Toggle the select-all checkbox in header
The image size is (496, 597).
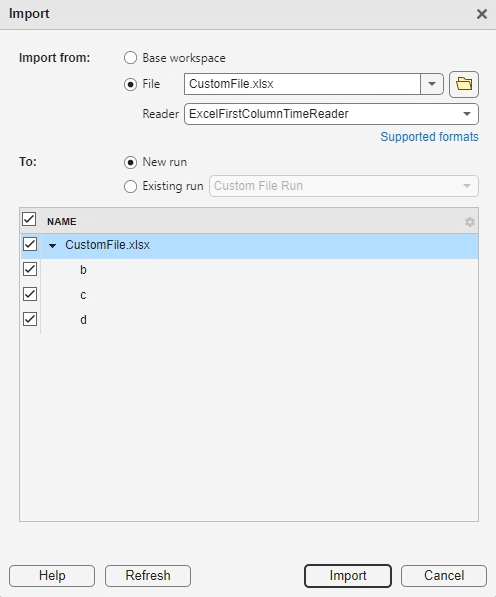click(x=29, y=219)
